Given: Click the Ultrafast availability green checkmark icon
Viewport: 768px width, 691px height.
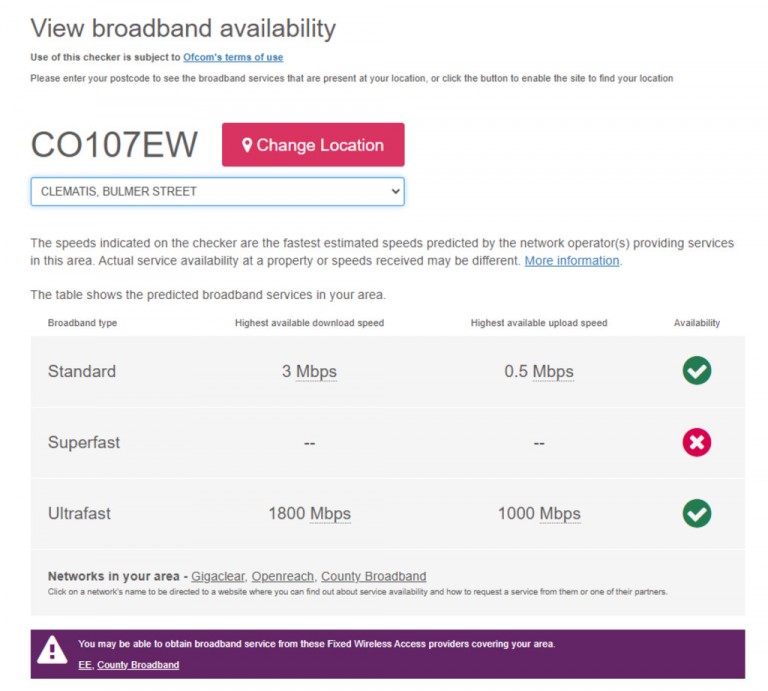Looking at the screenshot, I should point(696,514).
